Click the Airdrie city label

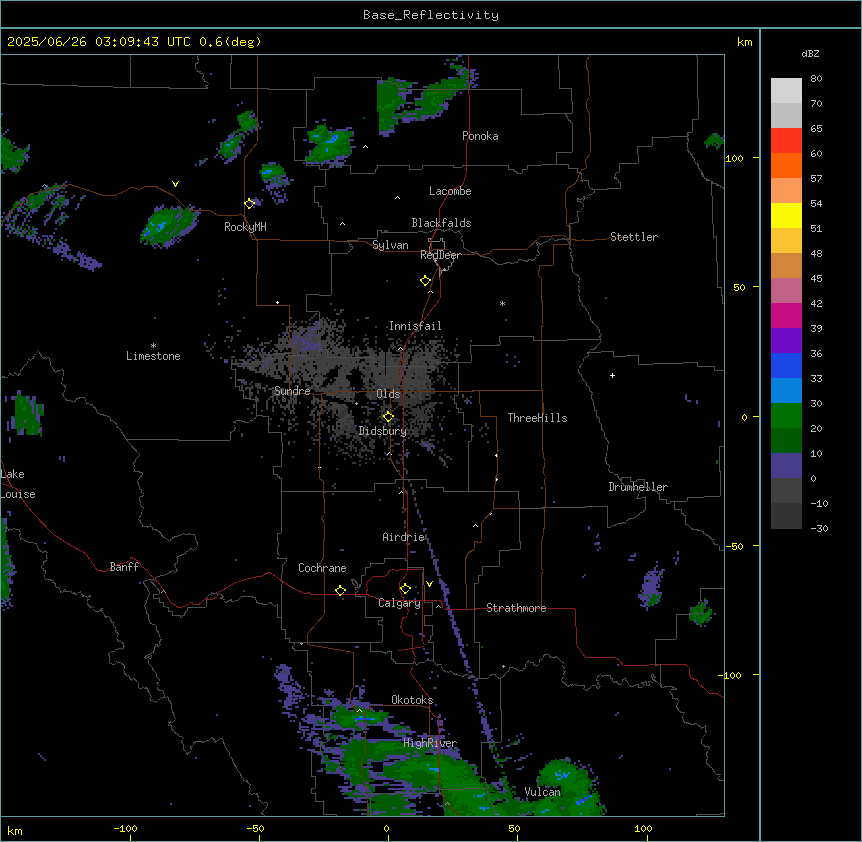tap(404, 537)
